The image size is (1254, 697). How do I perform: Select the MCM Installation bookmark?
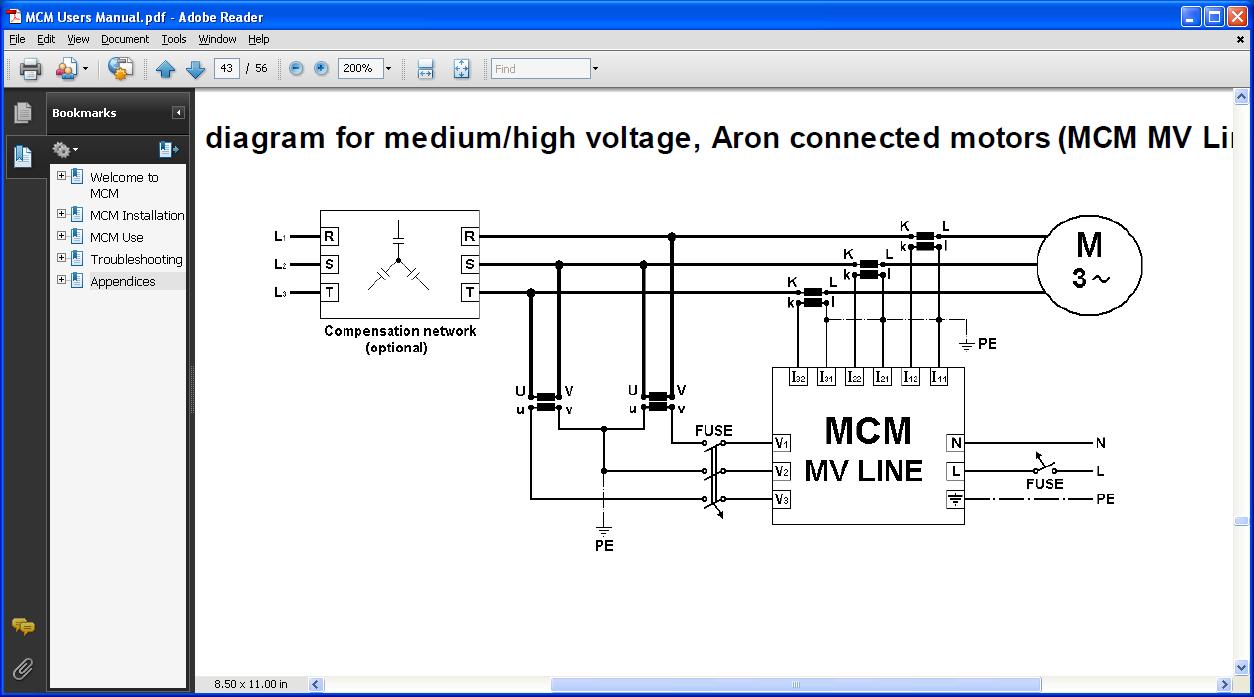click(137, 215)
